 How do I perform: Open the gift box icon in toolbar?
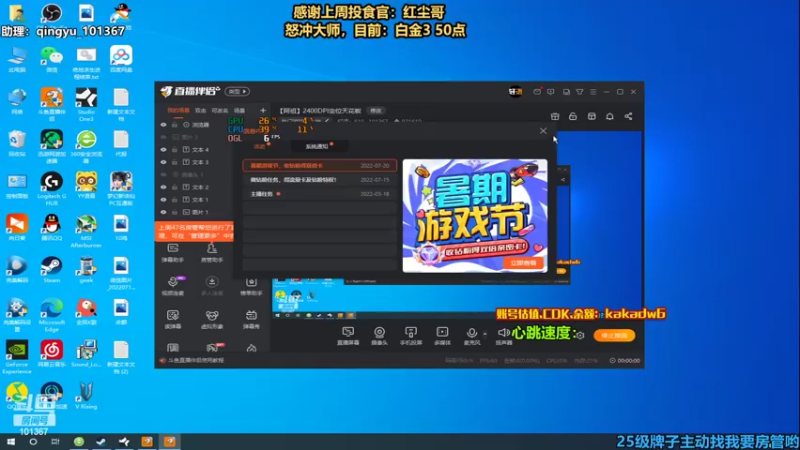(x=555, y=116)
